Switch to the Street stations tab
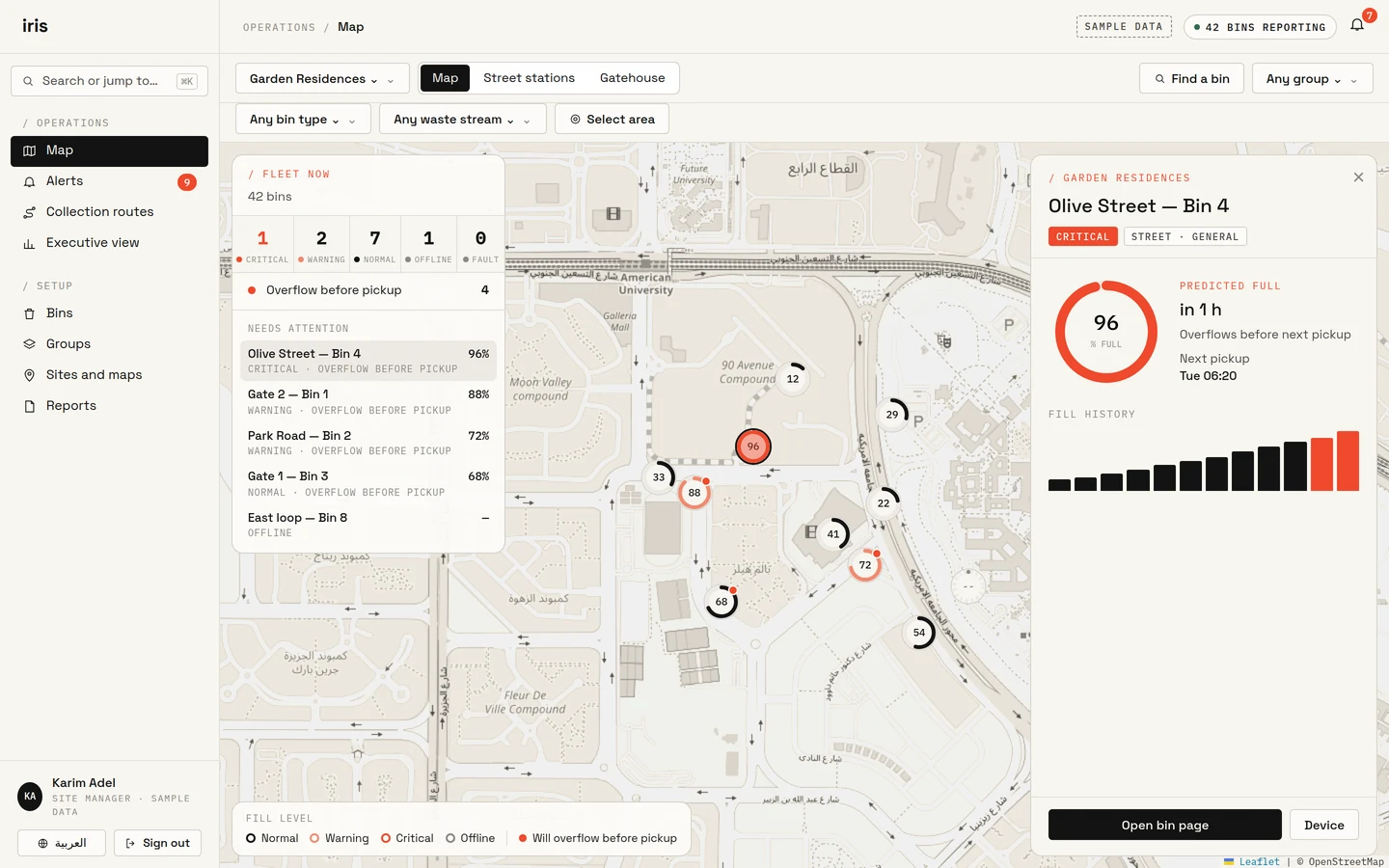 pyautogui.click(x=529, y=78)
